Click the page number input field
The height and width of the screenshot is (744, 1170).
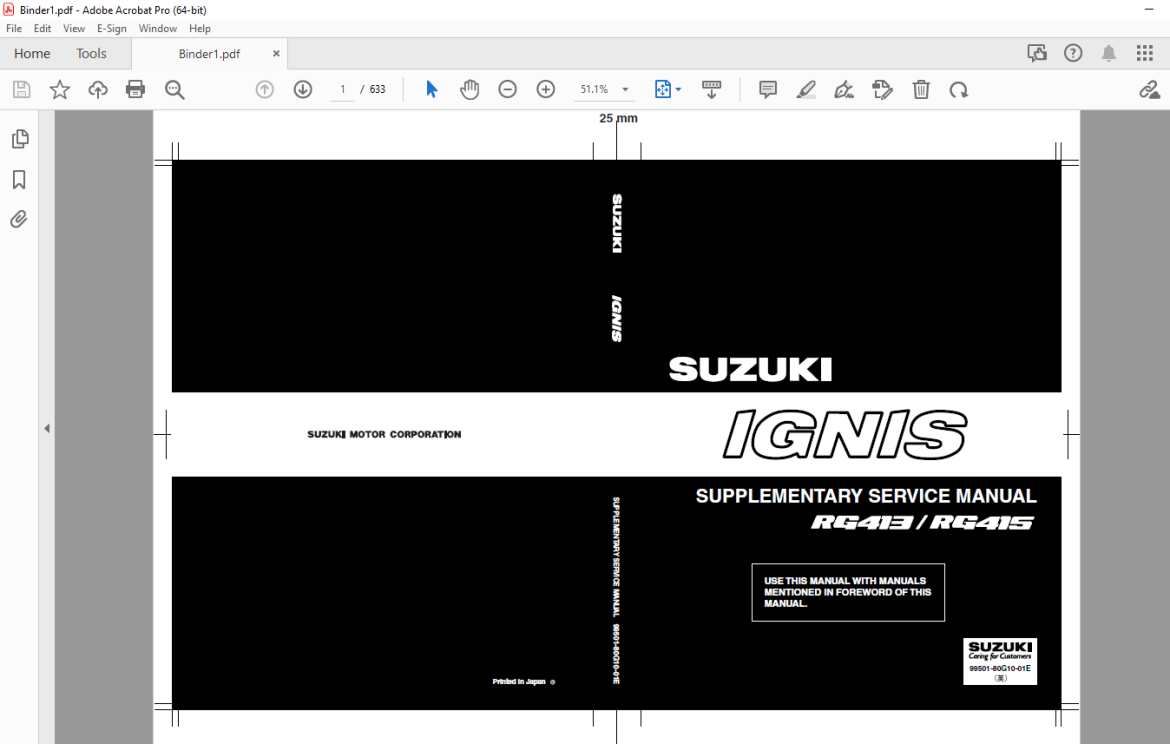click(342, 90)
